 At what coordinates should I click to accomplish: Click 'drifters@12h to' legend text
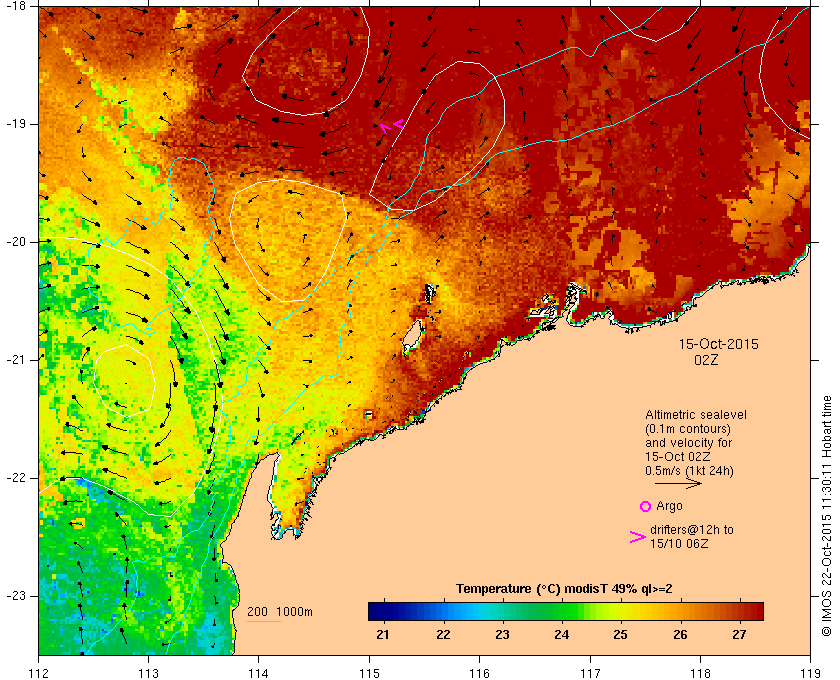coord(692,530)
